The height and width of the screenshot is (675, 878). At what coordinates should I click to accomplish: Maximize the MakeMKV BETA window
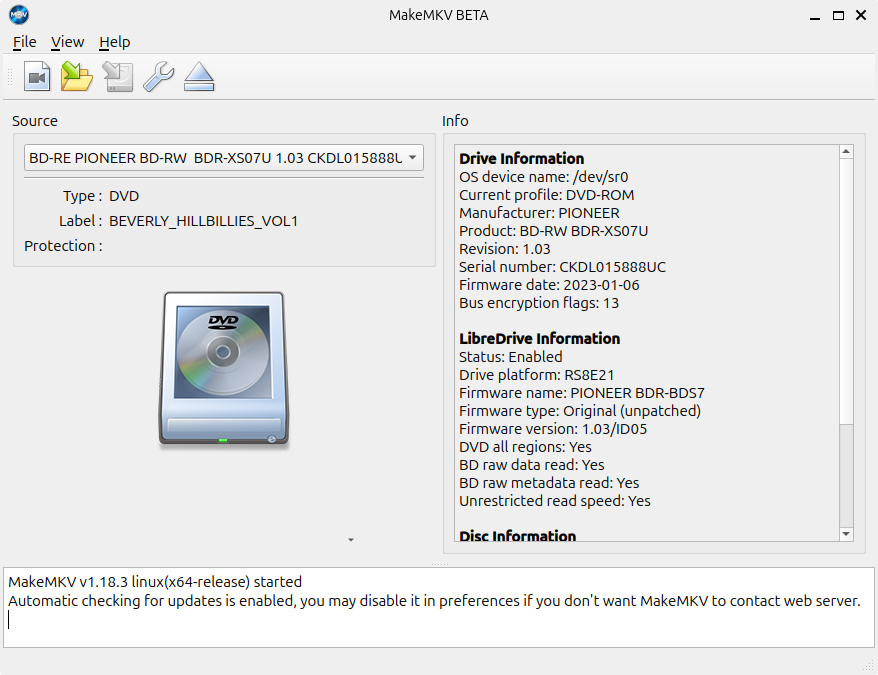click(838, 15)
